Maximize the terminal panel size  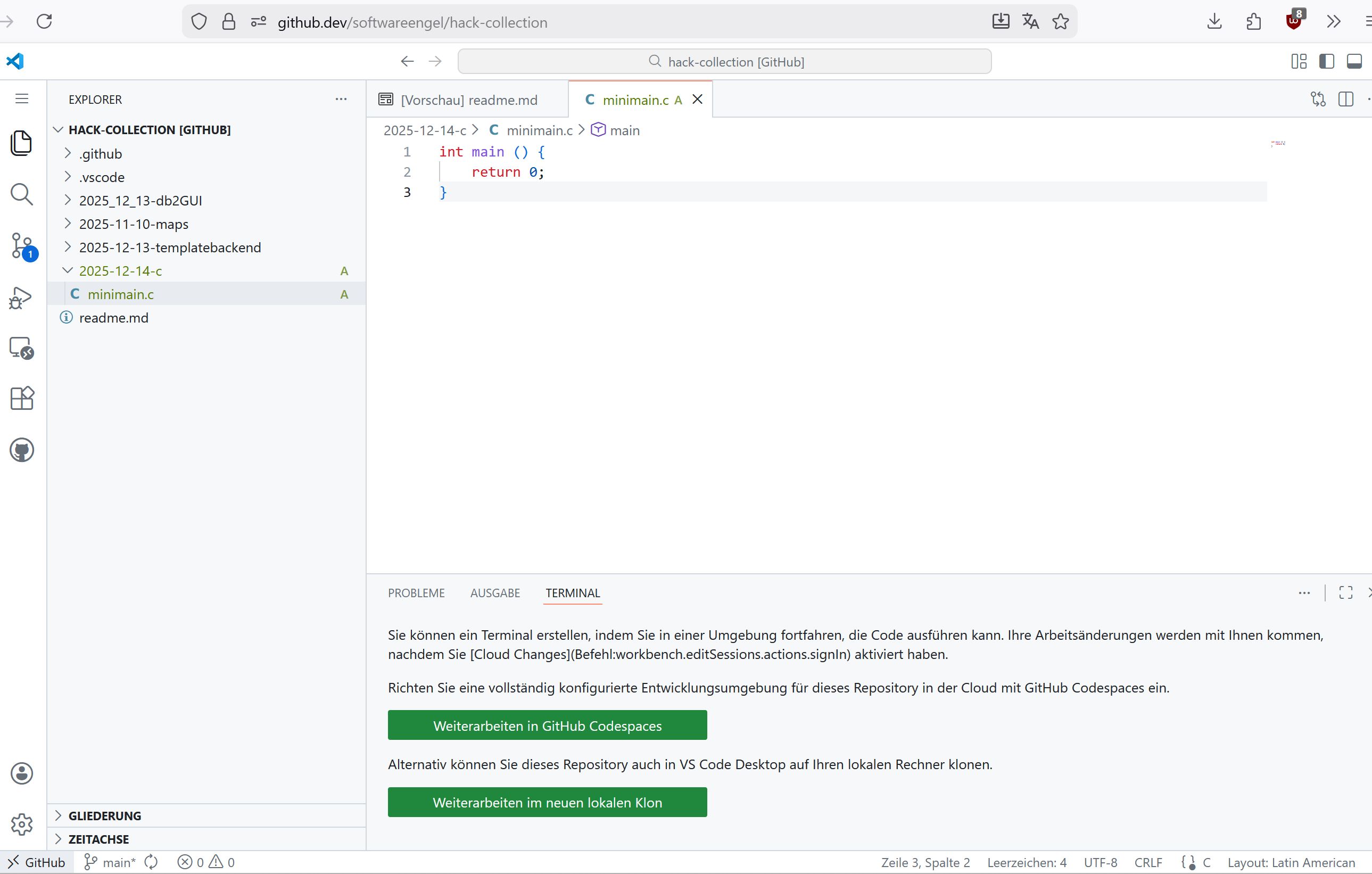click(1345, 592)
